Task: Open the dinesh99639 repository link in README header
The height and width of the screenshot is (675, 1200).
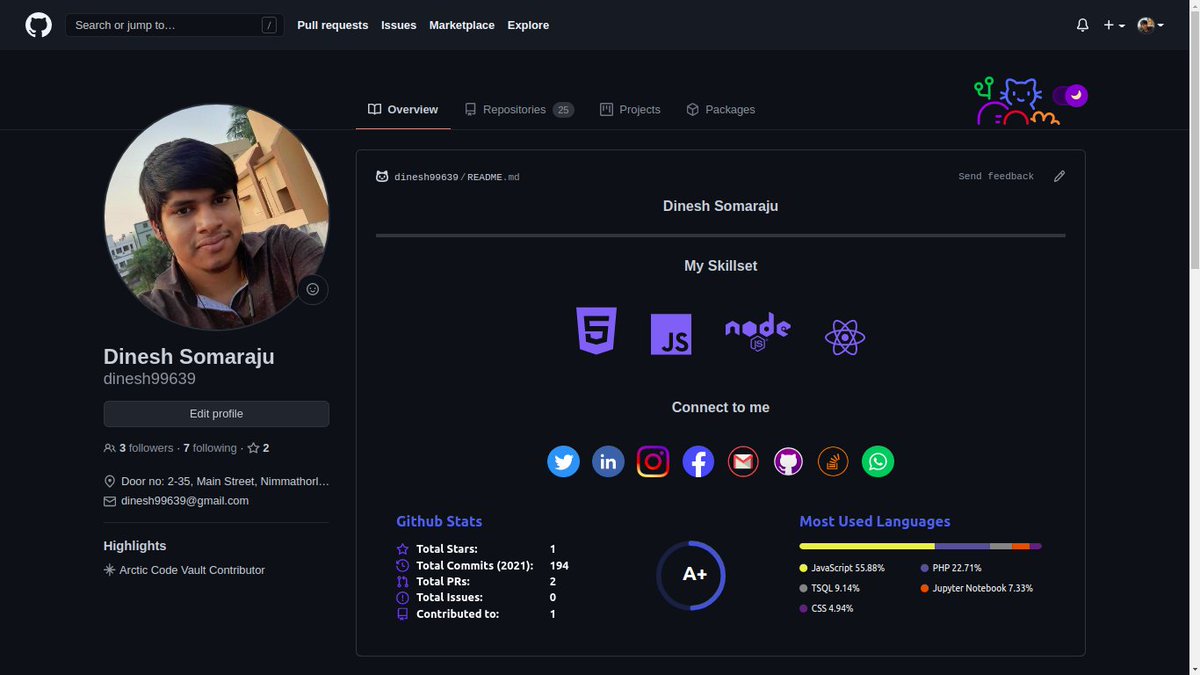Action: click(426, 177)
